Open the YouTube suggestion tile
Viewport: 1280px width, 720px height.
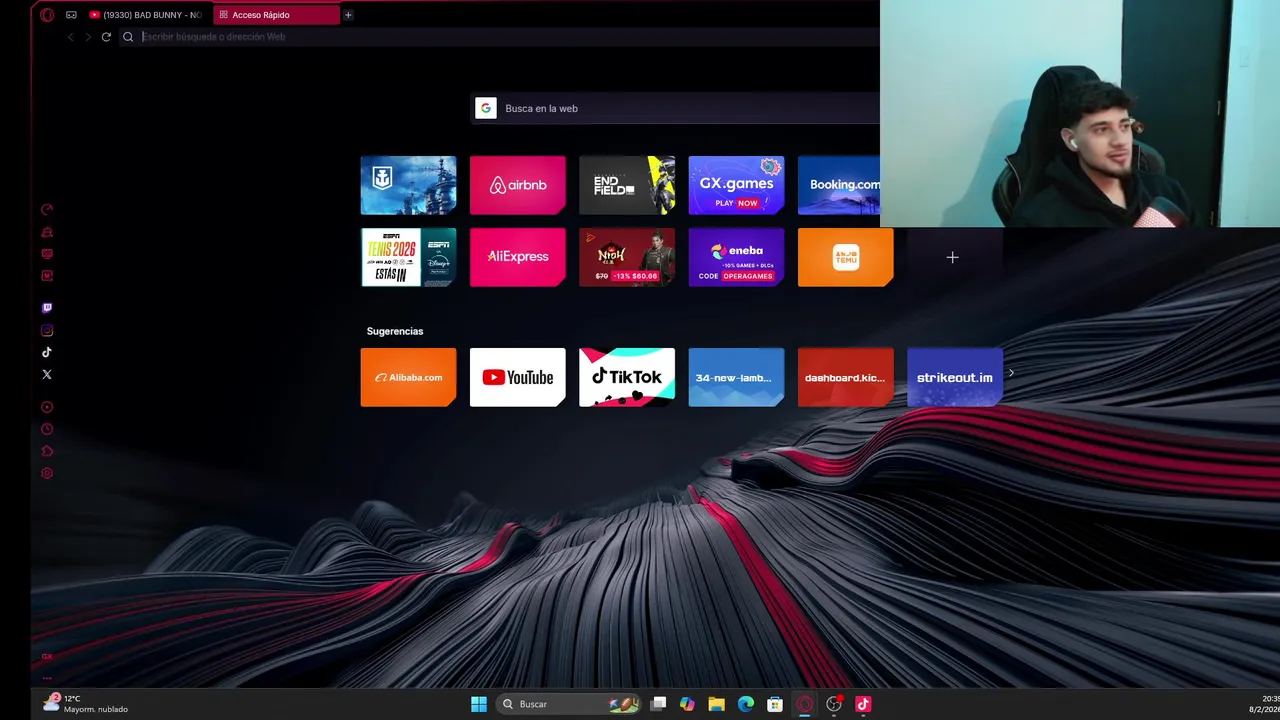point(517,377)
